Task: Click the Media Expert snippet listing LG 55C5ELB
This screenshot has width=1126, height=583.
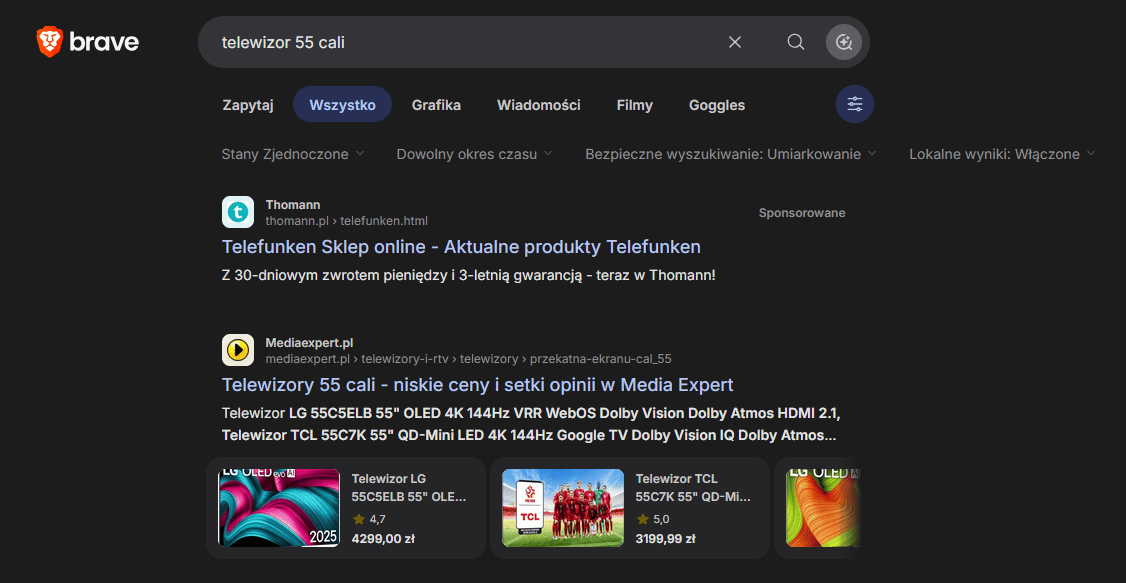Action: pyautogui.click(x=531, y=424)
